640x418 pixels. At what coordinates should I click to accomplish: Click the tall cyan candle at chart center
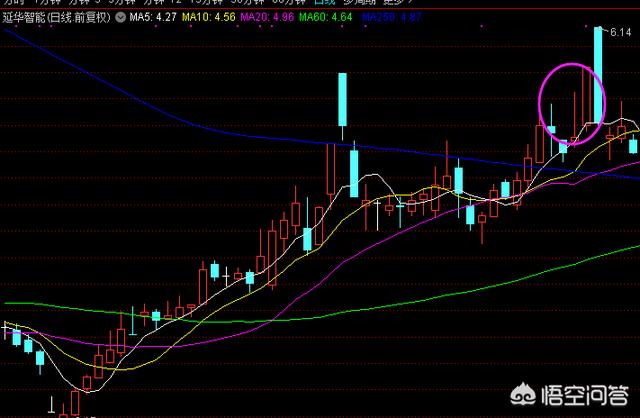click(x=342, y=100)
